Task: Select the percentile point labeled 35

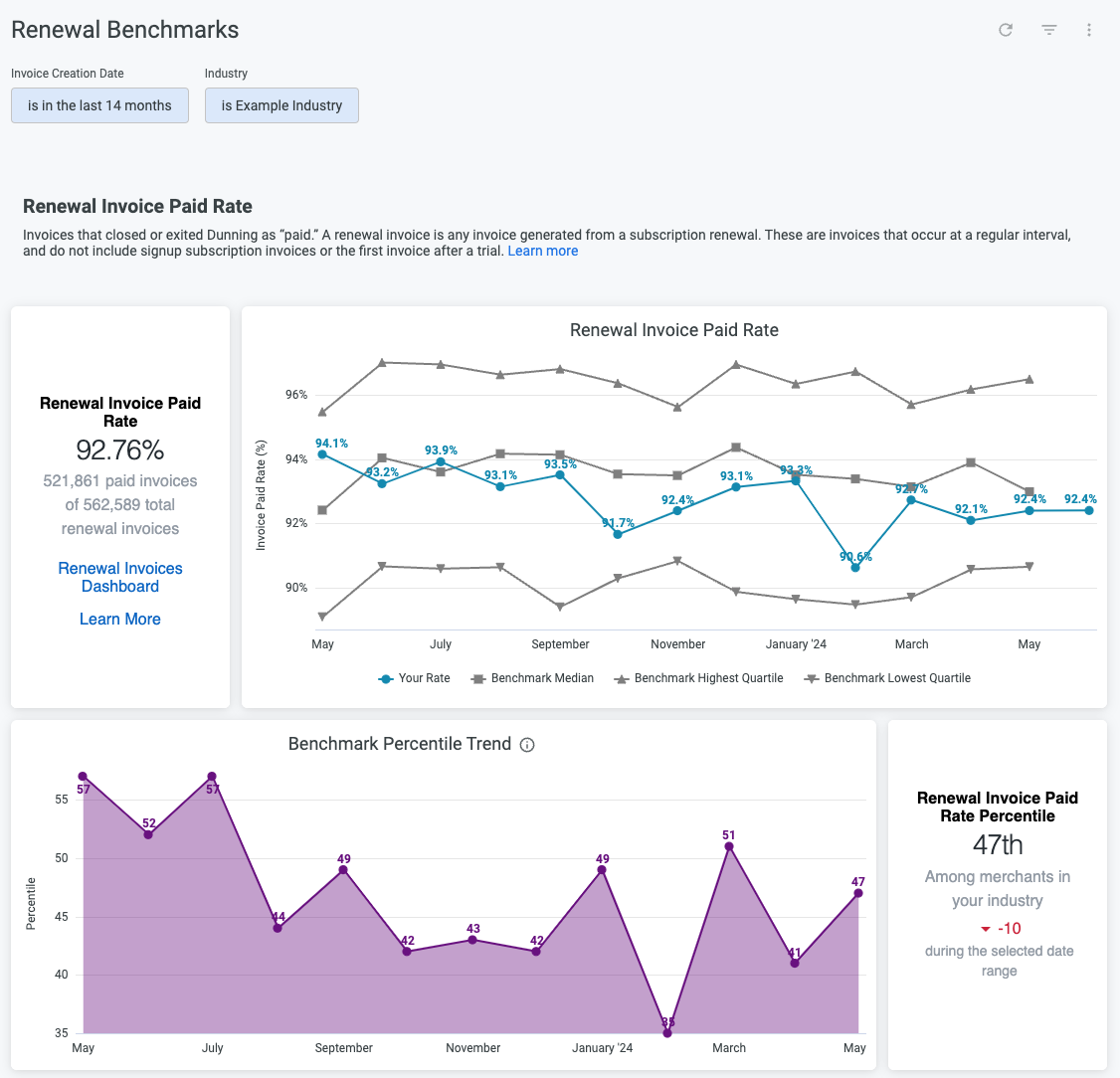Action: (667, 1033)
